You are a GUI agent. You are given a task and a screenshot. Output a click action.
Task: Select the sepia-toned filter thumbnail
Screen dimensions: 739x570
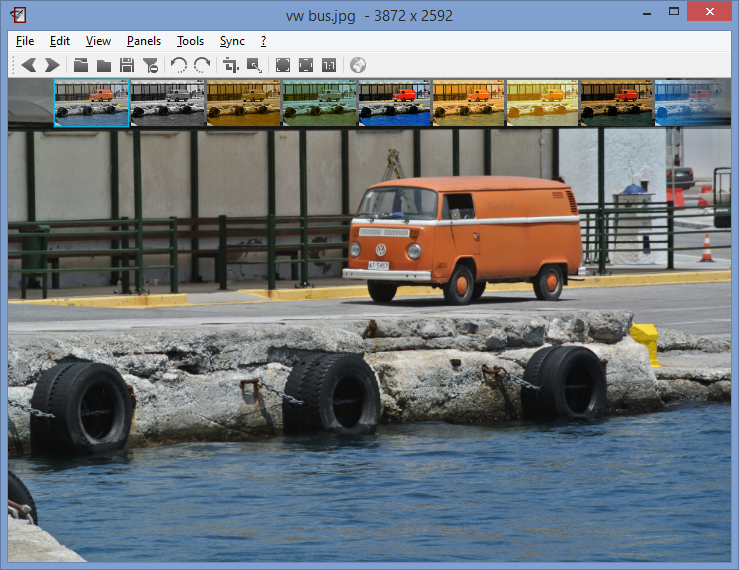pyautogui.click(x=244, y=103)
